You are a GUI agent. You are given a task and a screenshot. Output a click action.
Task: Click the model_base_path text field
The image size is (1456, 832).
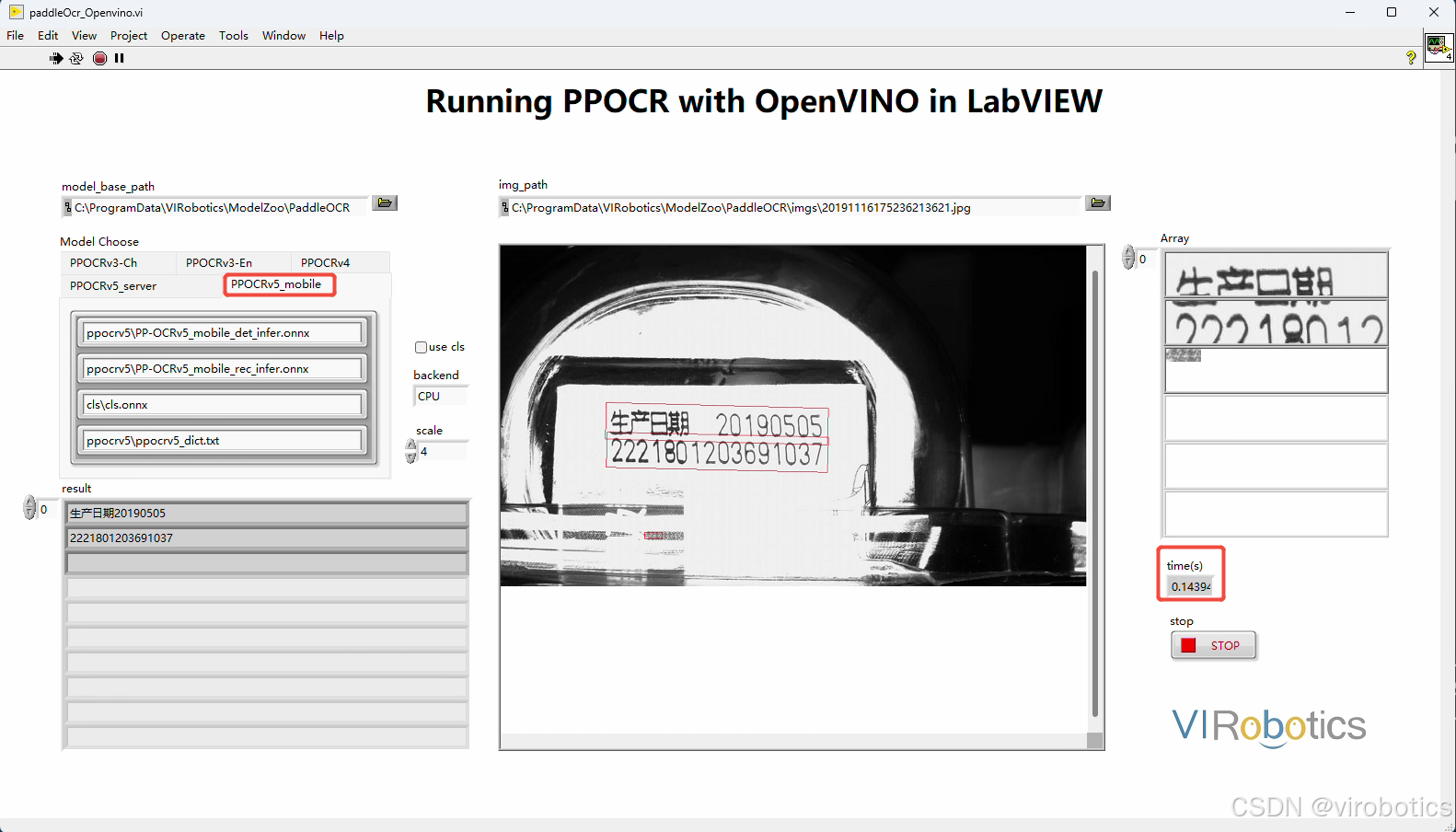pos(219,208)
